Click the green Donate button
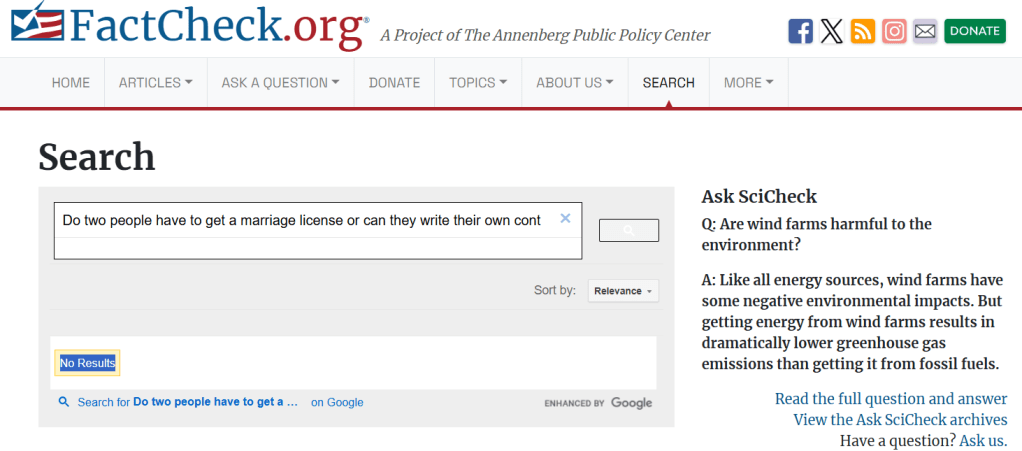1022x451 pixels. click(974, 31)
